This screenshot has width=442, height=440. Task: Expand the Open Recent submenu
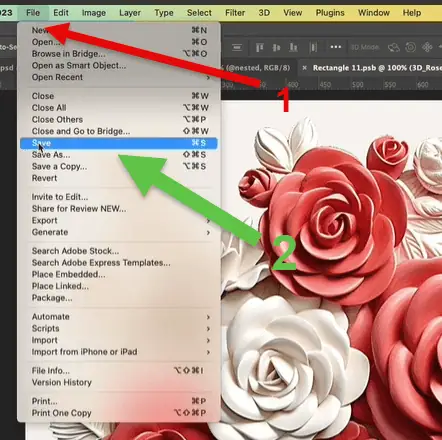(119, 77)
